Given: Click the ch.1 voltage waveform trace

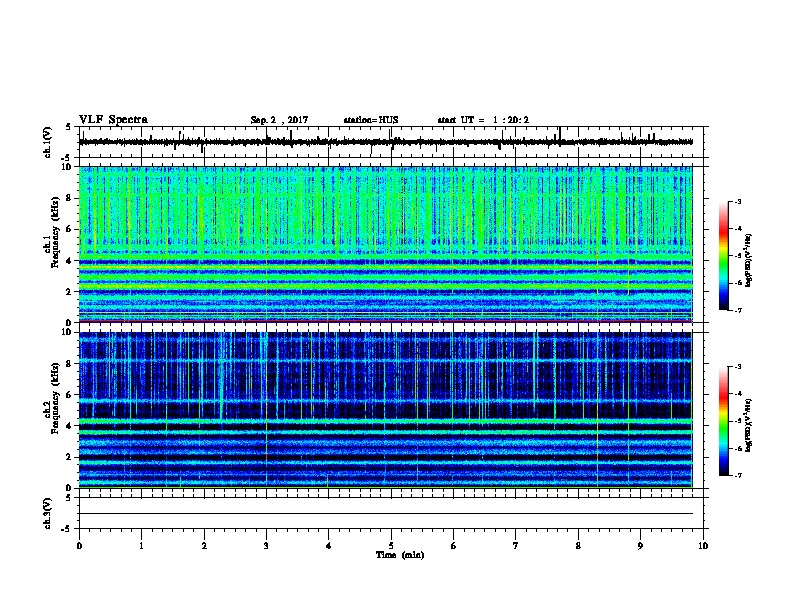Looking at the screenshot, I should coord(385,142).
